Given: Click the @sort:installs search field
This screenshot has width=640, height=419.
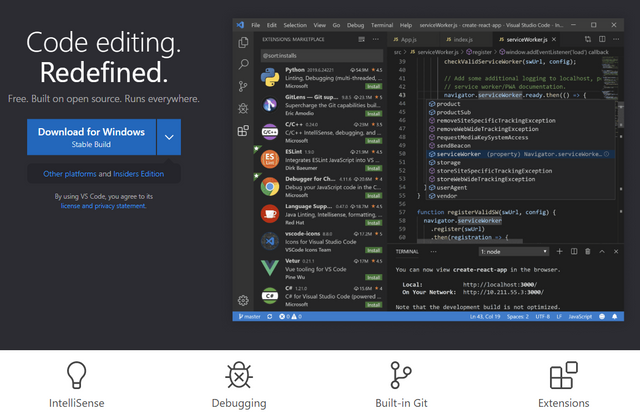Looking at the screenshot, I should click(x=322, y=55).
